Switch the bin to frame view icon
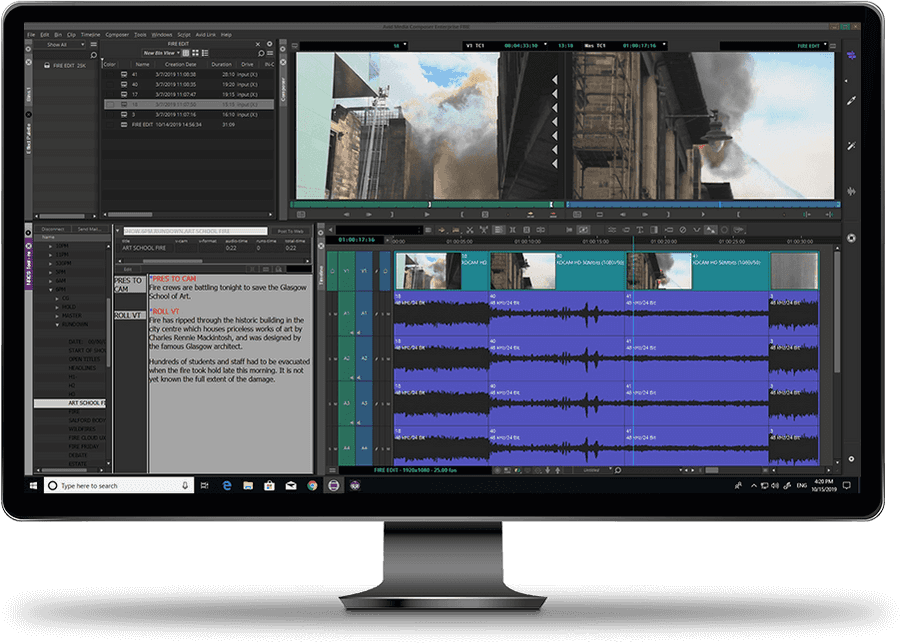 click(197, 53)
